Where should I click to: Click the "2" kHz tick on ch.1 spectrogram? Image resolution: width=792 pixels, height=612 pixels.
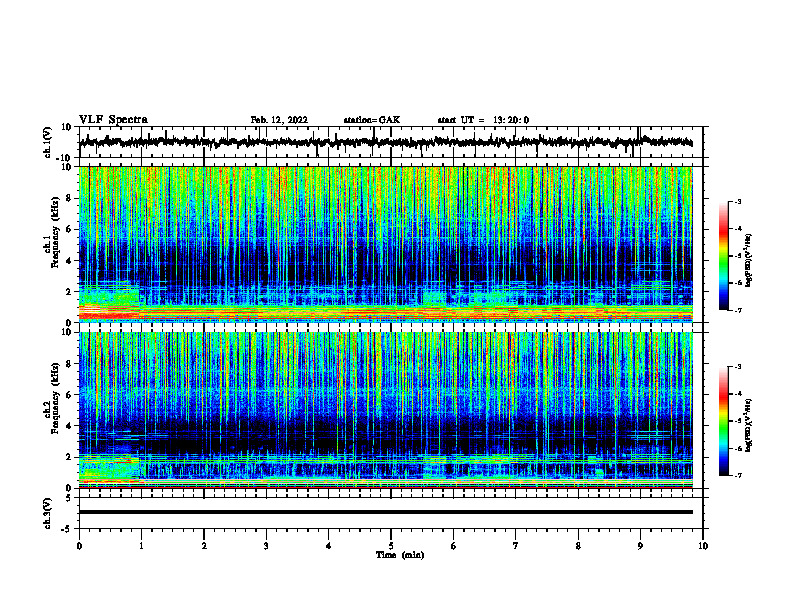[70, 292]
